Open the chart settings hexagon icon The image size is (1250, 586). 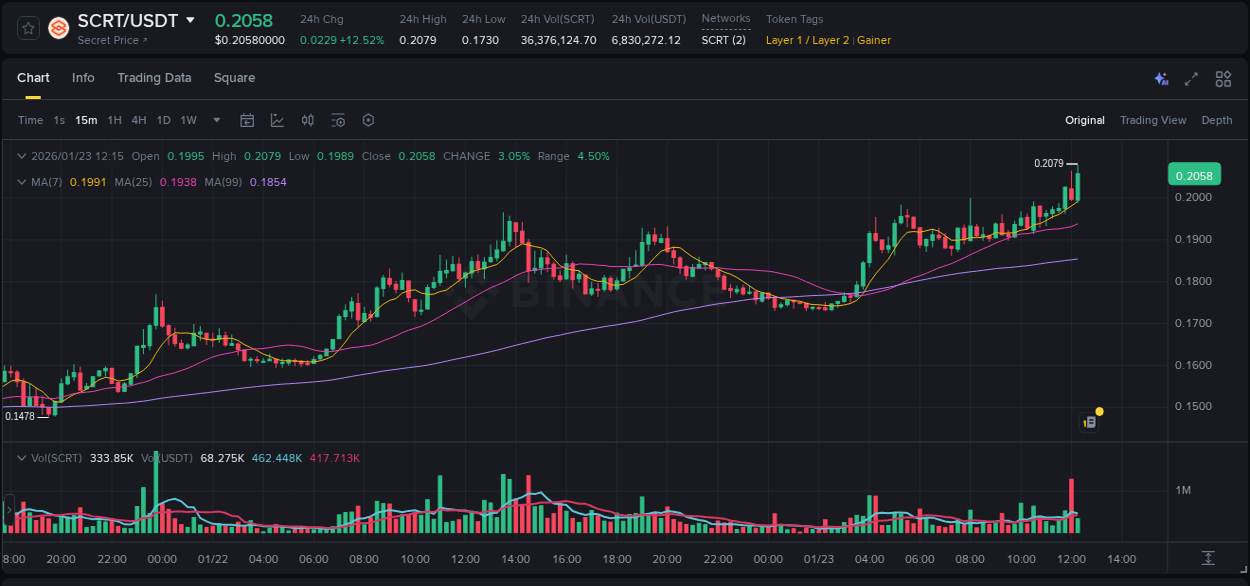click(368, 120)
